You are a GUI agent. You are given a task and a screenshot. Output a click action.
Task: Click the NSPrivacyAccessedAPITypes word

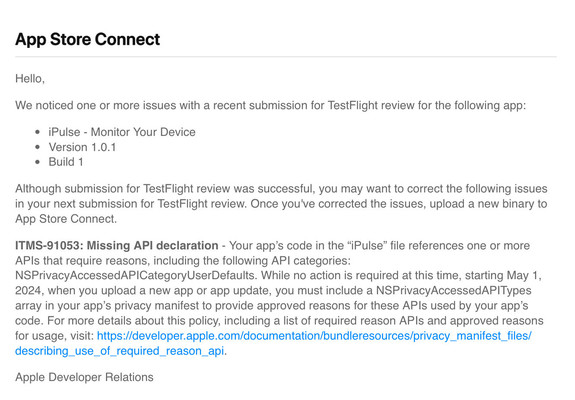(454, 290)
